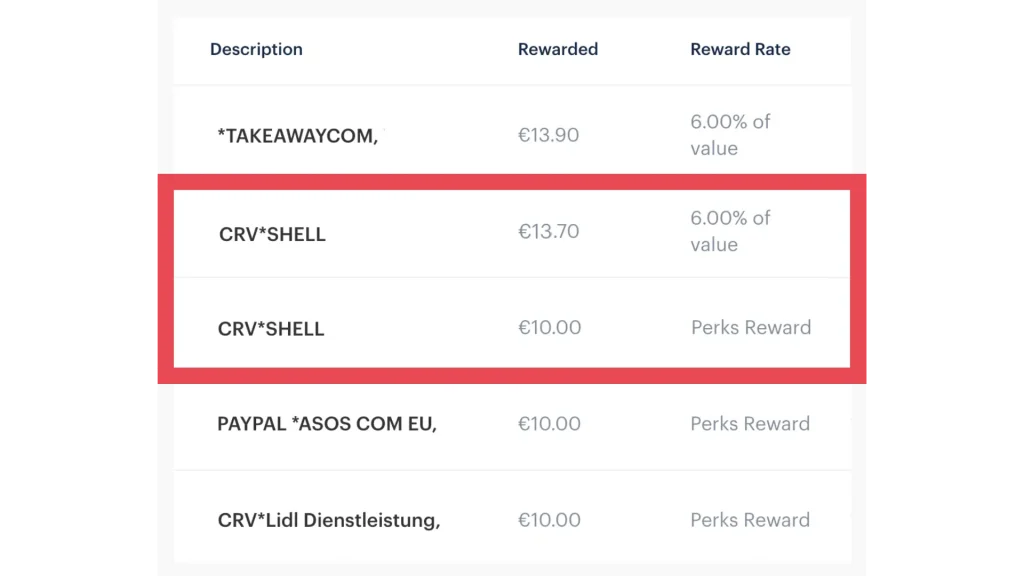Select the €10.00 amount for Lidl

tap(549, 520)
